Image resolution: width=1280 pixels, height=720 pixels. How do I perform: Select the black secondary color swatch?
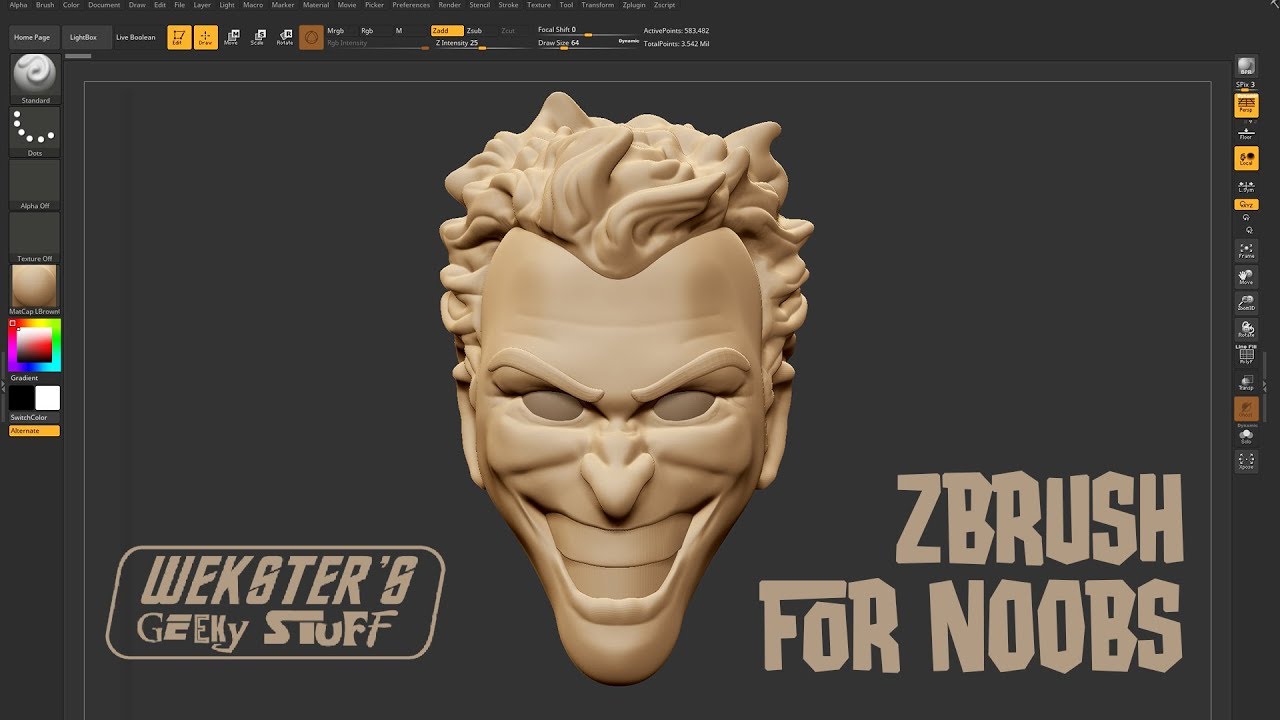click(x=22, y=398)
